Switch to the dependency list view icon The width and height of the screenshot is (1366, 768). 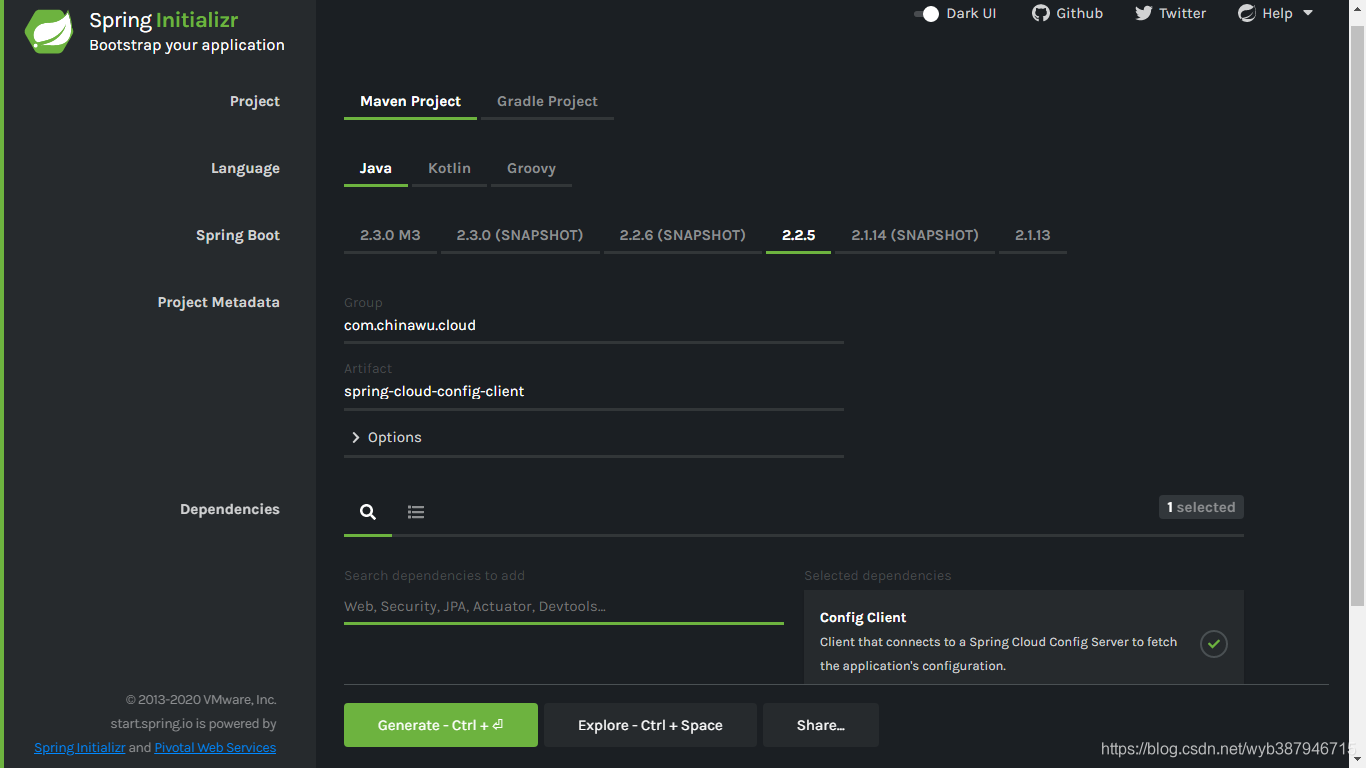click(416, 512)
